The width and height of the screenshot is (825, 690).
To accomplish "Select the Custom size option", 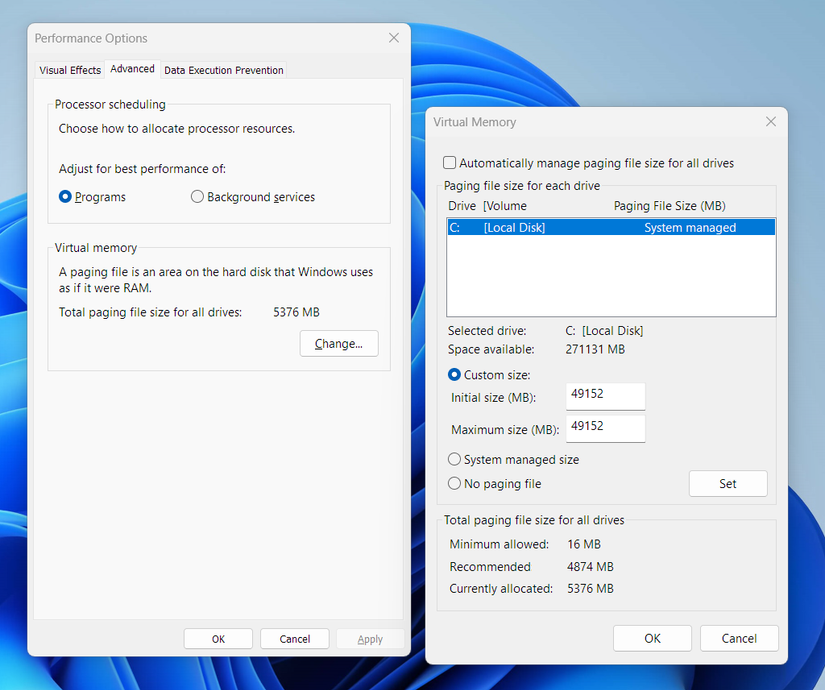I will [x=455, y=375].
